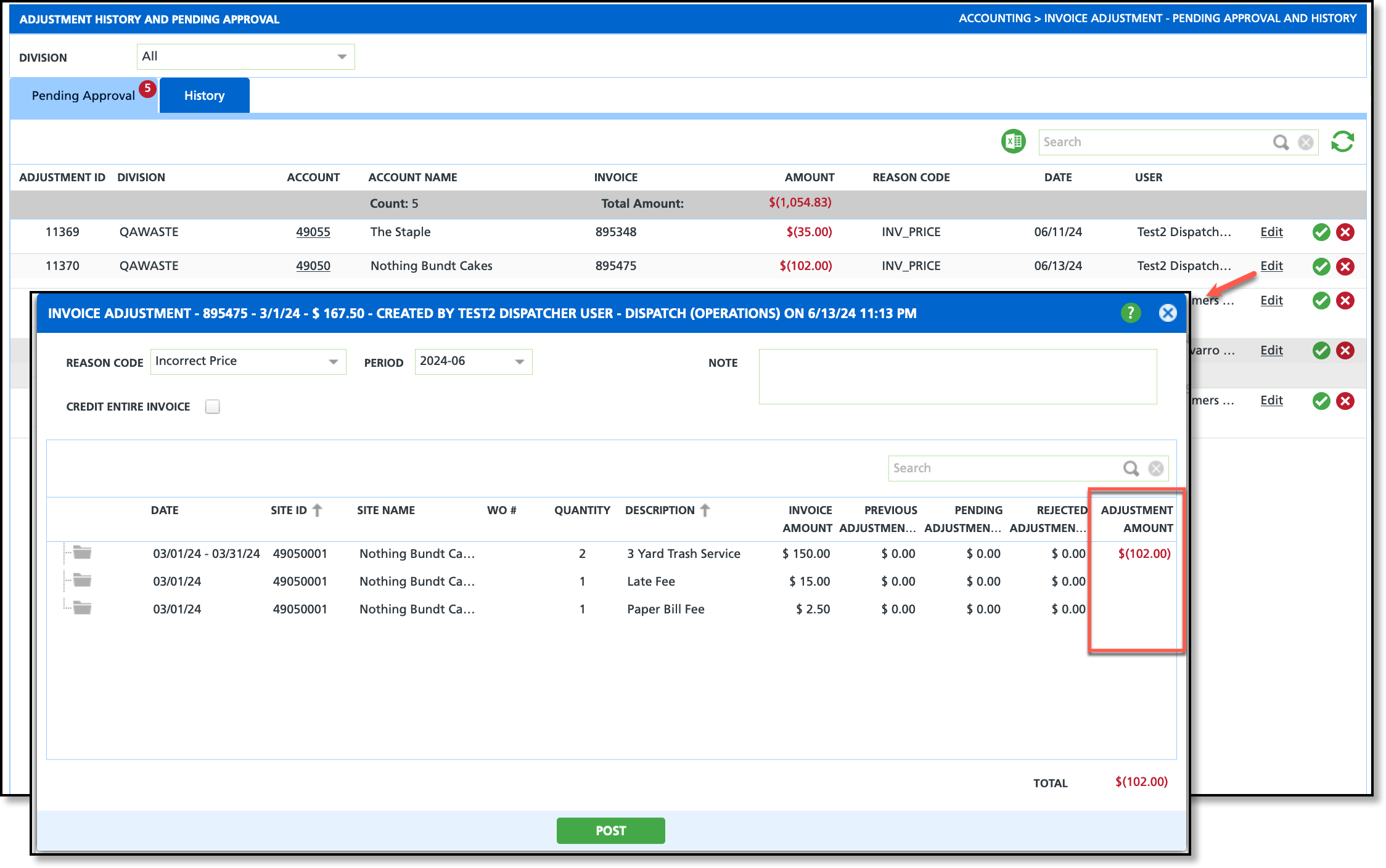Check the Credit Entire Invoice checkbox
The width and height of the screenshot is (1386, 868).
(x=213, y=407)
